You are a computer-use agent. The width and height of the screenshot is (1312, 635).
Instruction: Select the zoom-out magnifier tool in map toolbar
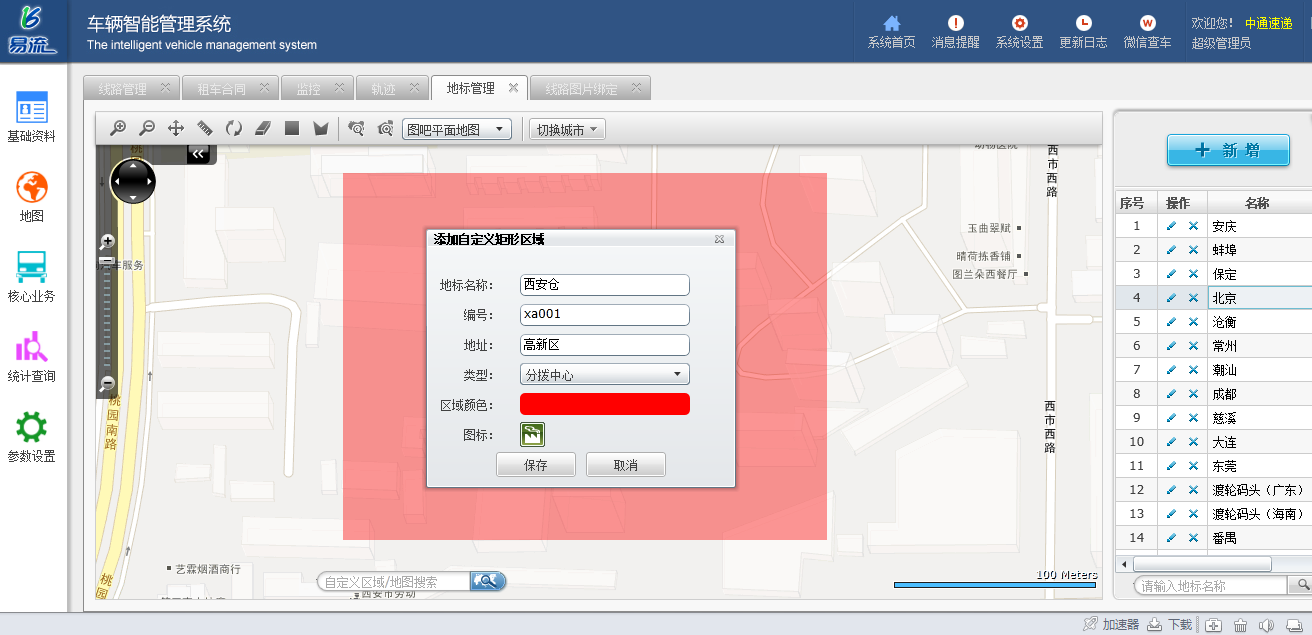[147, 129]
